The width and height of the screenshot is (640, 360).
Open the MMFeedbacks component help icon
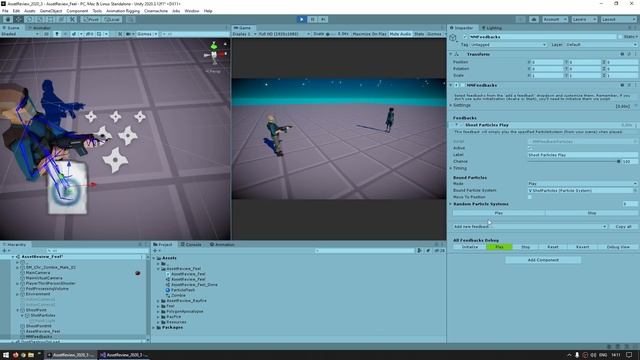point(622,85)
